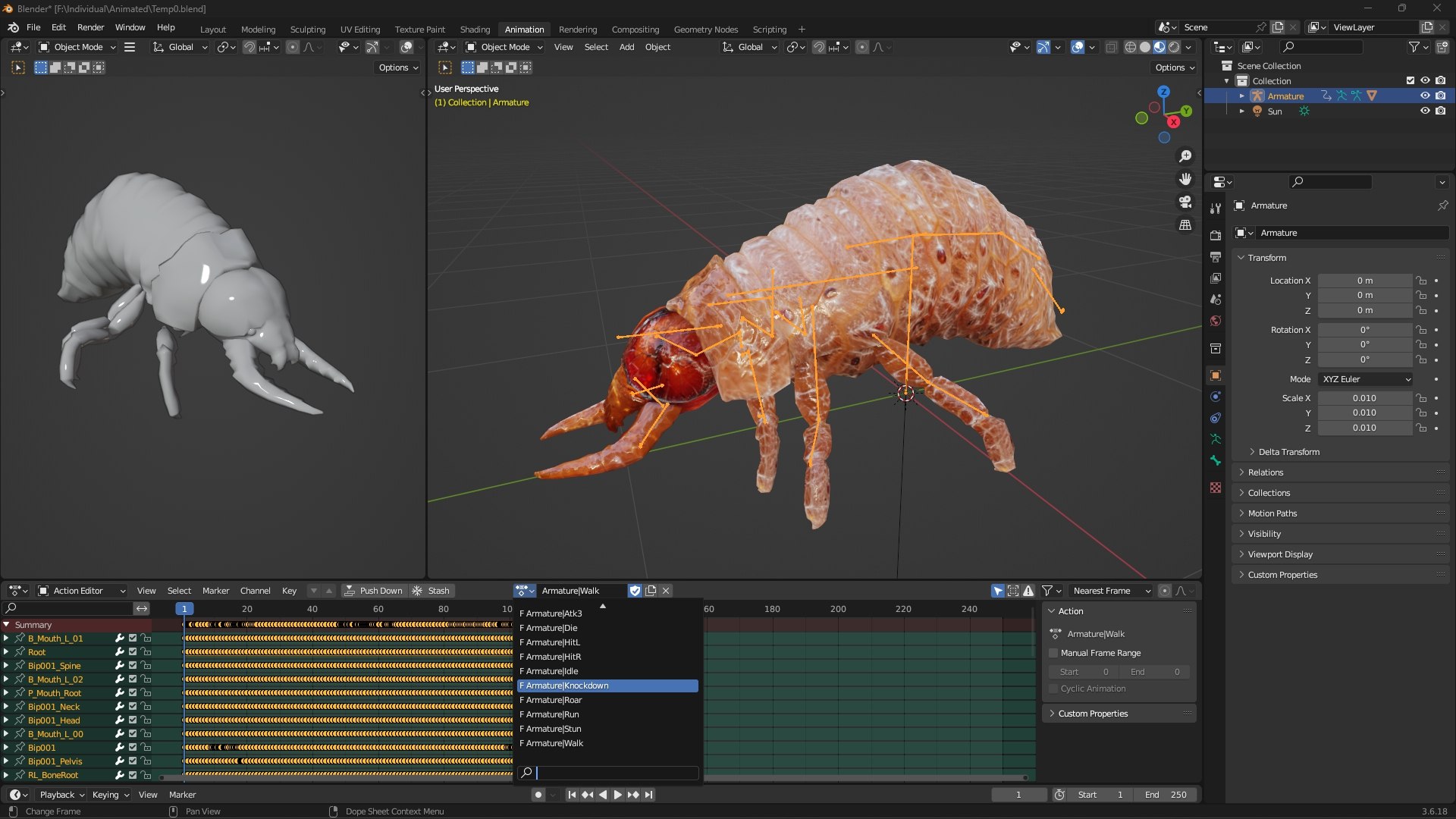Screen dimensions: 1456x819
Task: Hide Armature in viewport via eye icon
Action: (x=1425, y=96)
